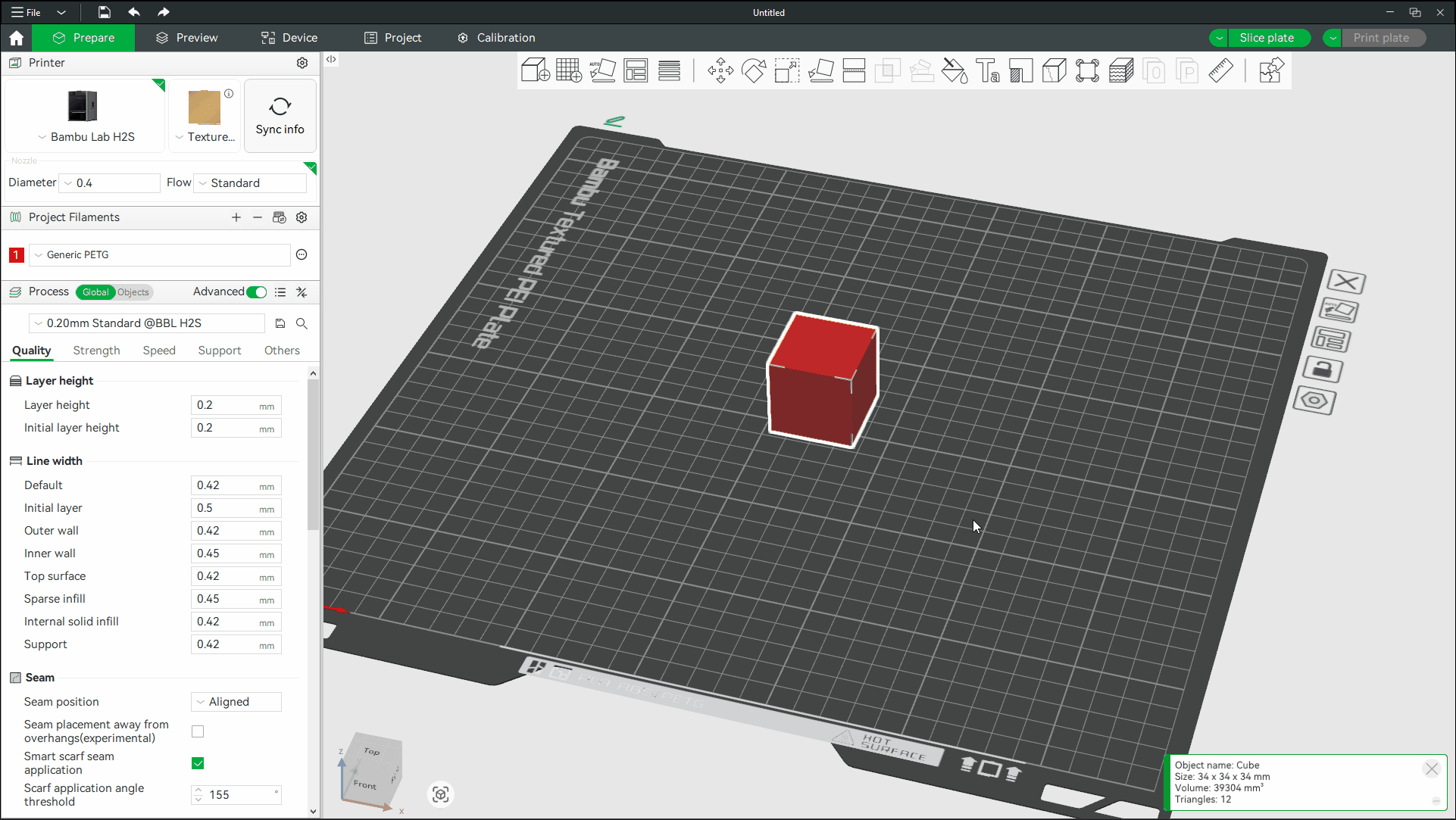The image size is (1456, 820).
Task: Click Arrange all objects icon
Action: 635,70
